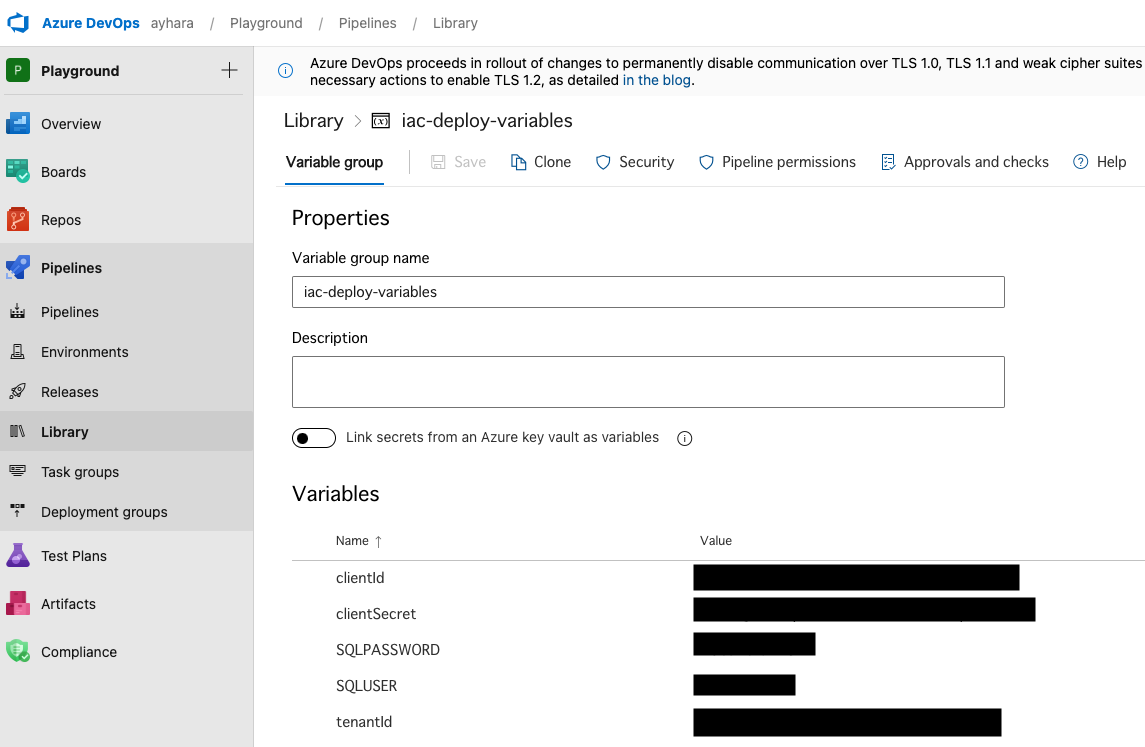
Task: Select the Variable group tab
Action: (x=334, y=162)
